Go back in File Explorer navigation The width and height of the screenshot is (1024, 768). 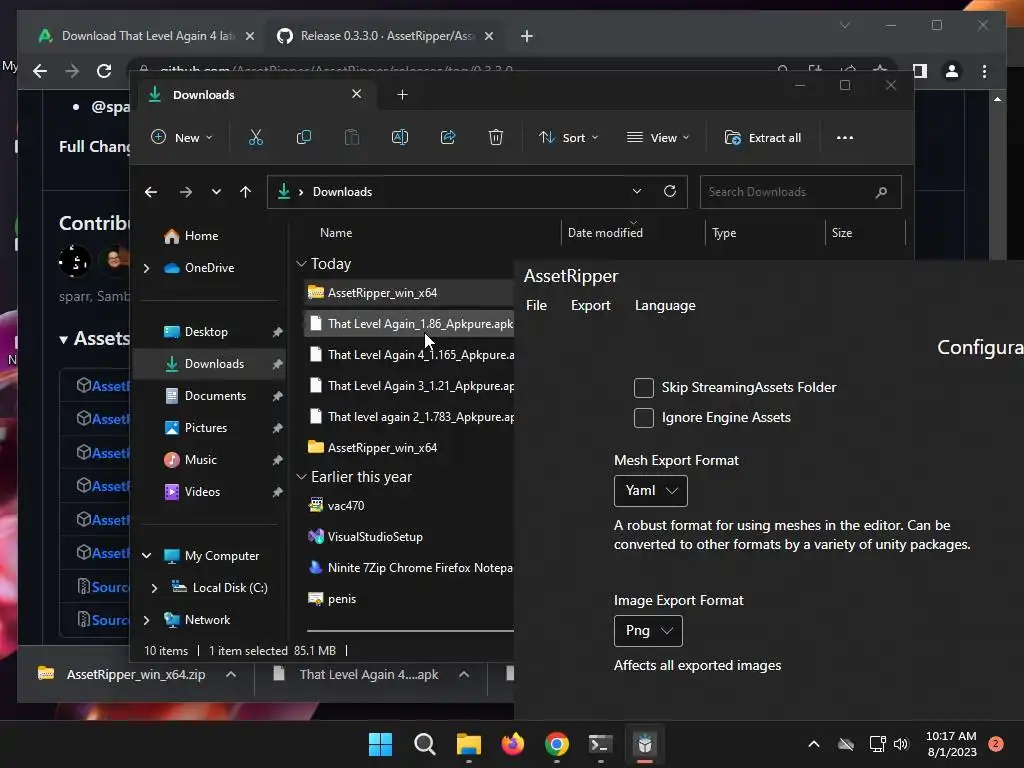pos(151,192)
